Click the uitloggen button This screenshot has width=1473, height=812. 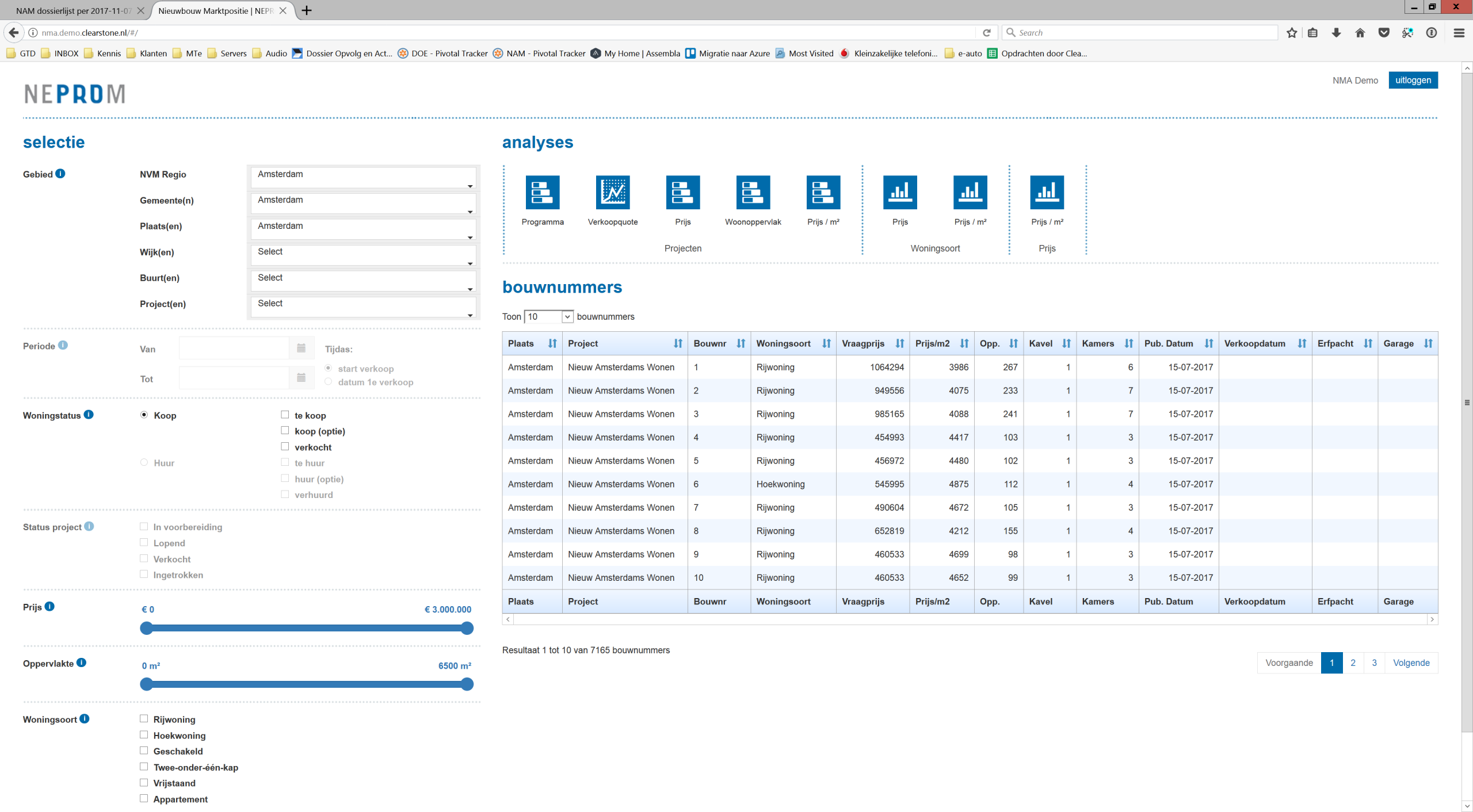(x=1413, y=80)
